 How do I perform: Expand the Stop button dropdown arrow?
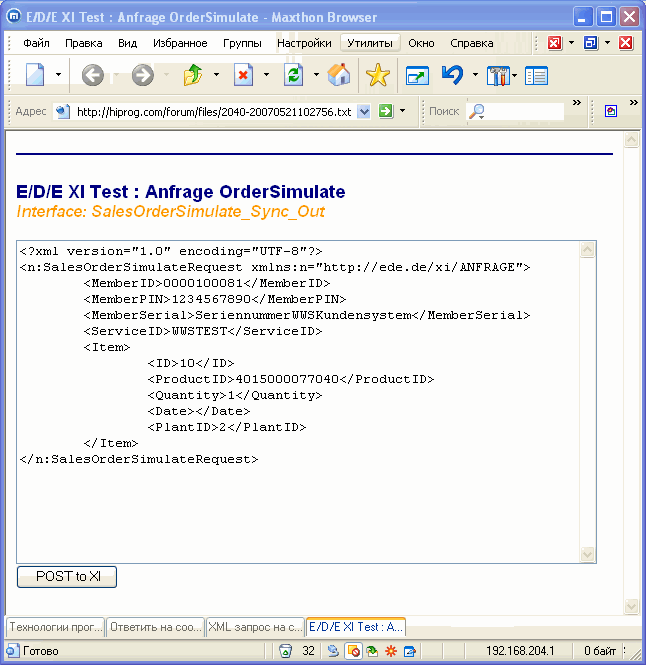pyautogui.click(x=266, y=75)
